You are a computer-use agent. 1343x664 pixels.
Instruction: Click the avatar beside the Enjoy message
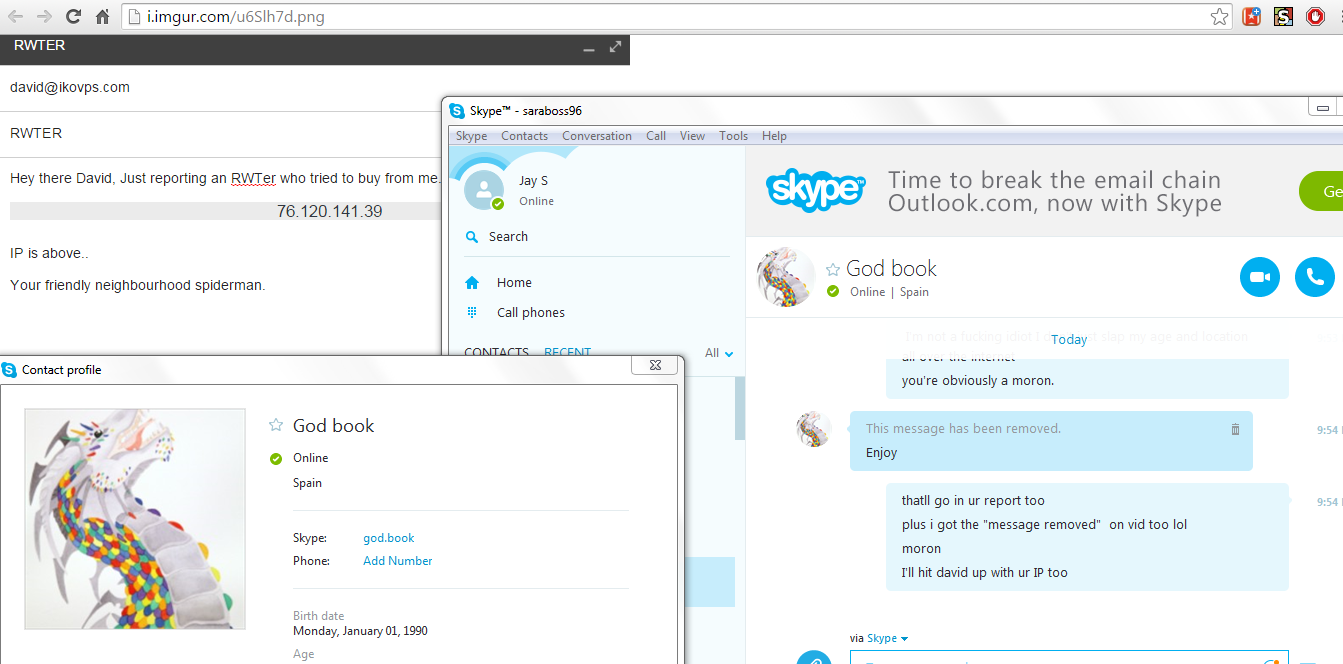(x=814, y=429)
